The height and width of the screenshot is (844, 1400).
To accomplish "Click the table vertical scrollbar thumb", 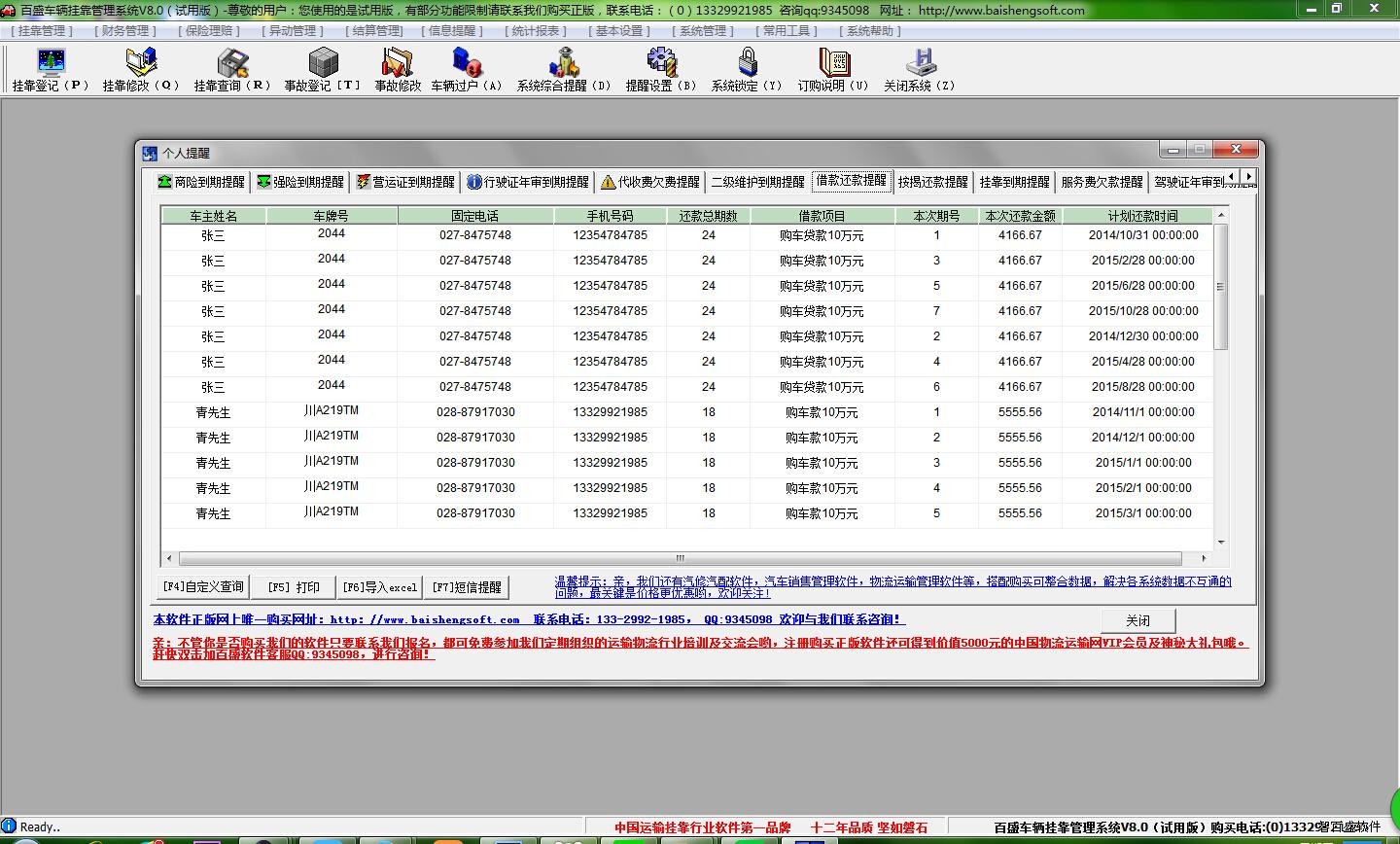I will click(x=1221, y=287).
